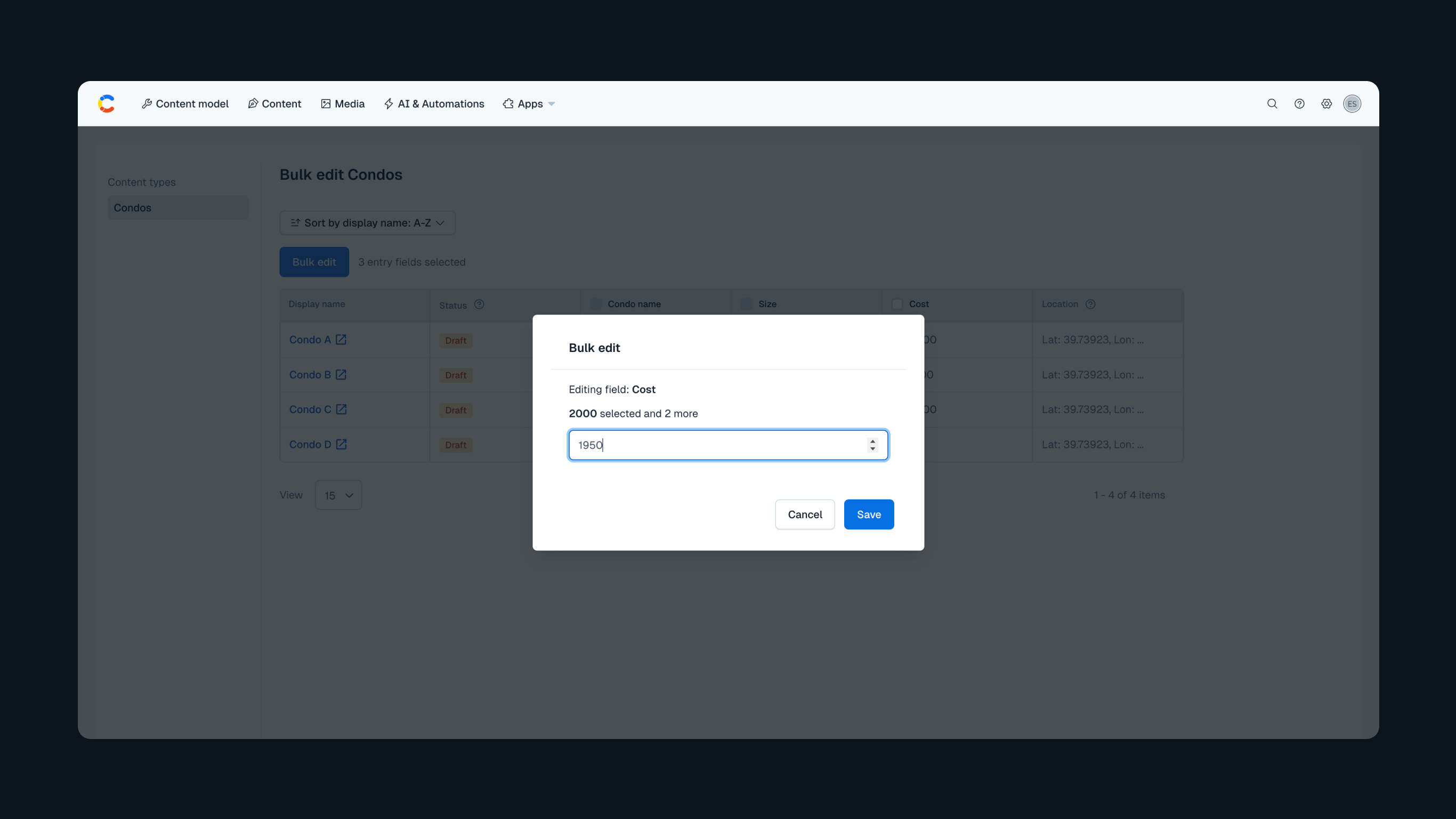
Task: Click Draft status badge for Condo A
Action: coord(456,341)
